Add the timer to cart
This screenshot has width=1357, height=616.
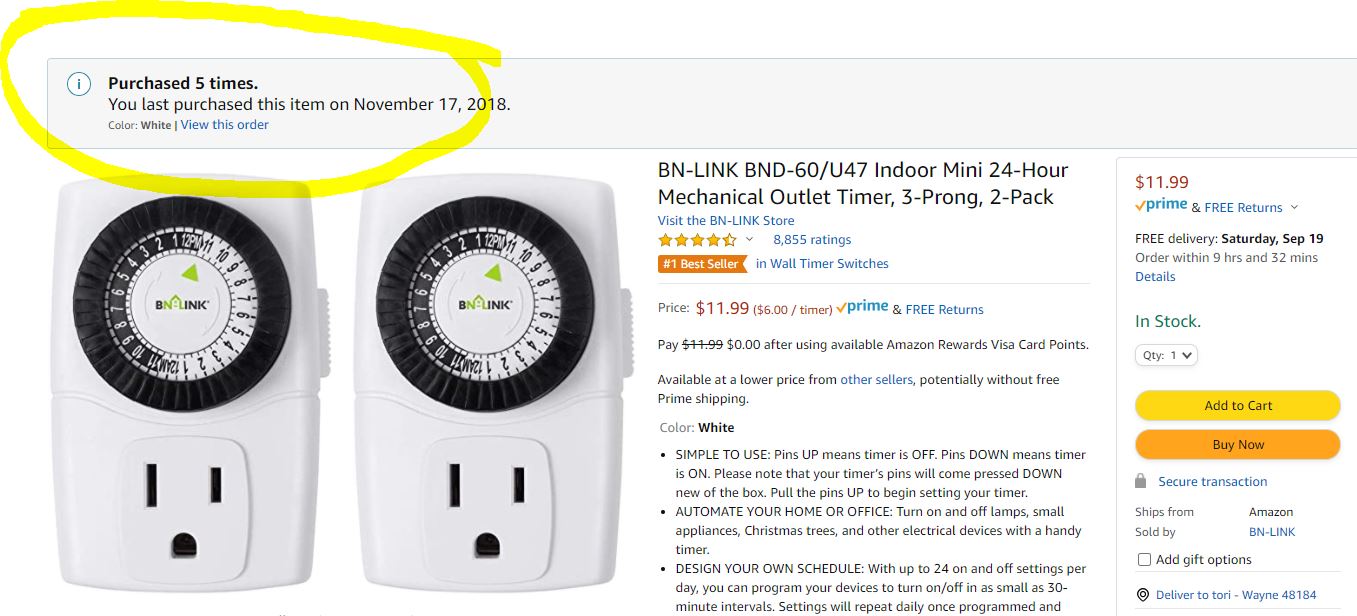[x=1238, y=405]
